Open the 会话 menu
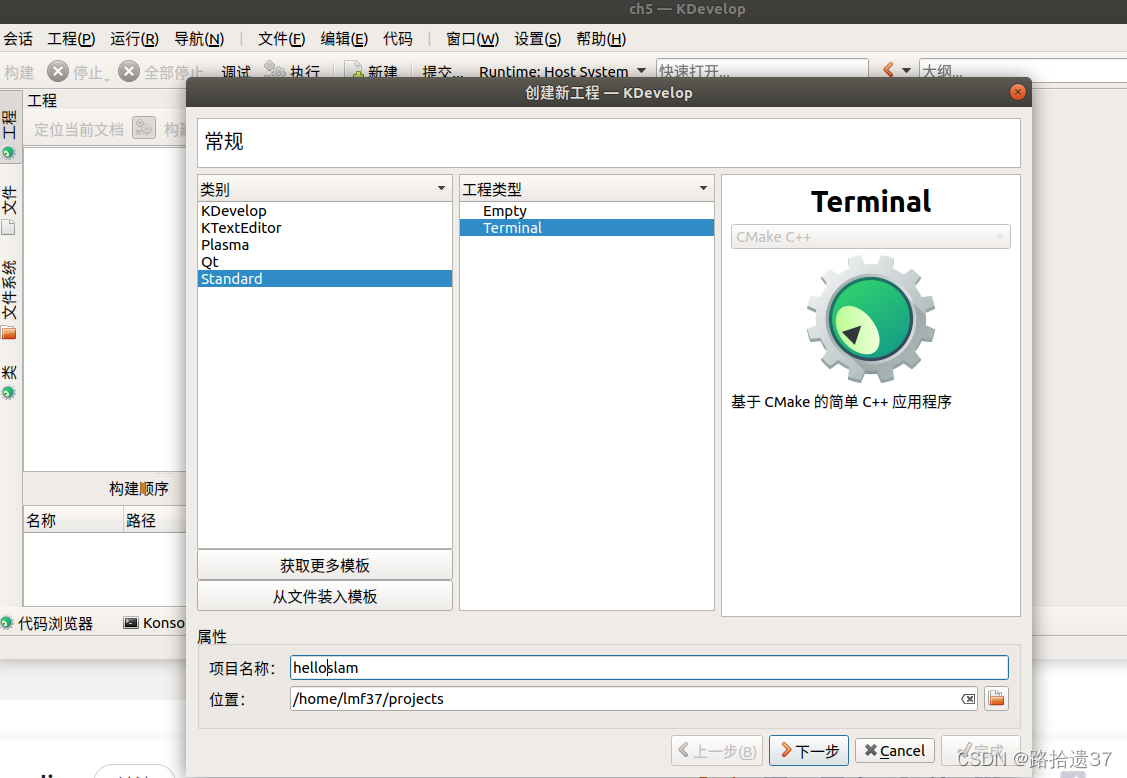 [x=18, y=39]
